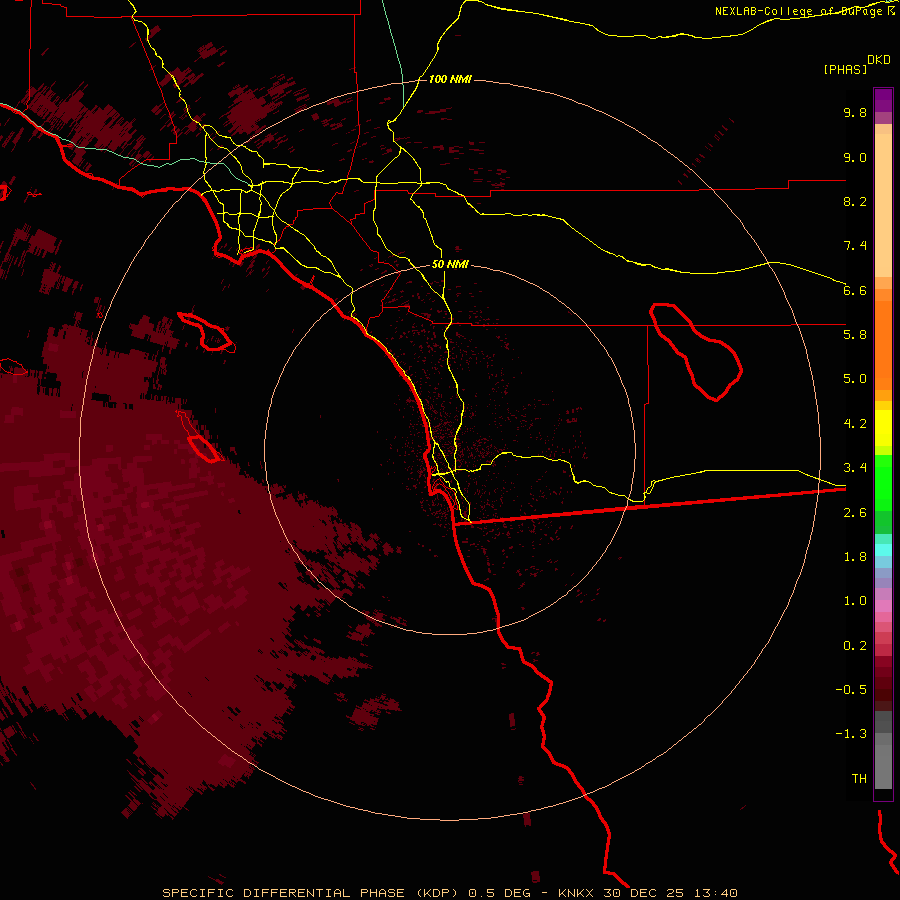Pick the 2.6 scale label

click(855, 513)
